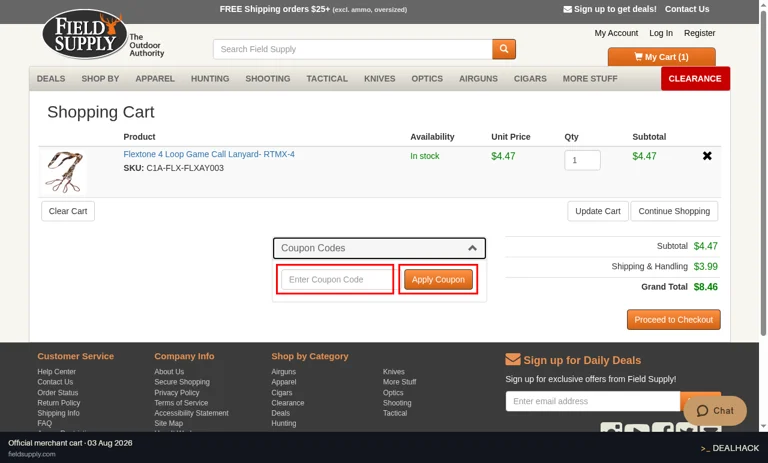Open the FAQ footer link
Viewport: 768px width, 463px height.
(45, 423)
